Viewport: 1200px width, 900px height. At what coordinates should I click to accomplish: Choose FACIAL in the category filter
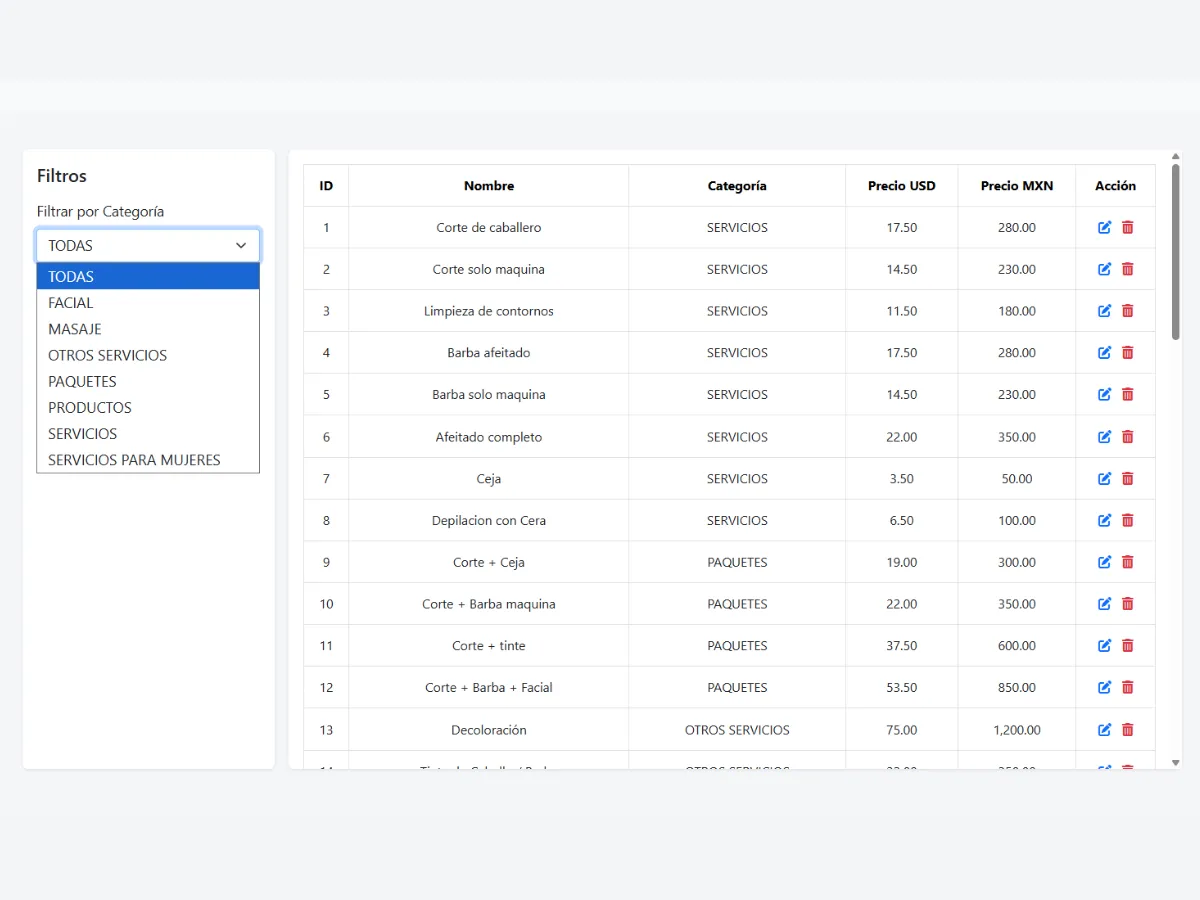71,303
